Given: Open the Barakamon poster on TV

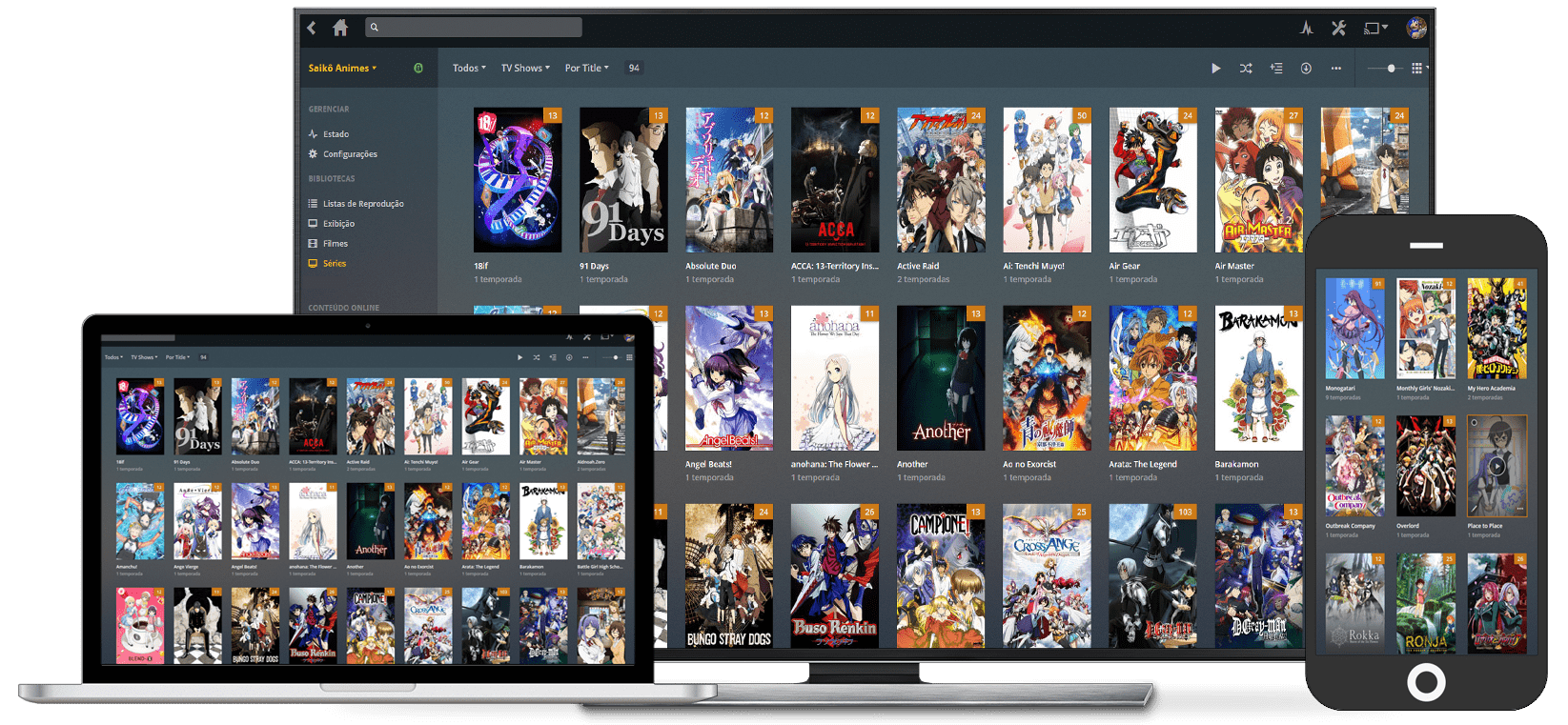Looking at the screenshot, I should coord(1258,378).
